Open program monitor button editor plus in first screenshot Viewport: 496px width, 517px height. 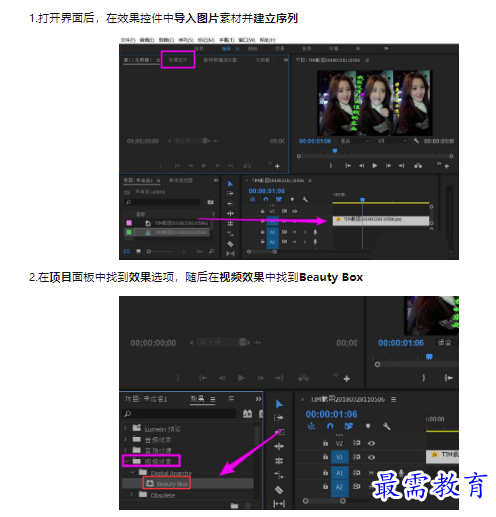click(x=447, y=166)
